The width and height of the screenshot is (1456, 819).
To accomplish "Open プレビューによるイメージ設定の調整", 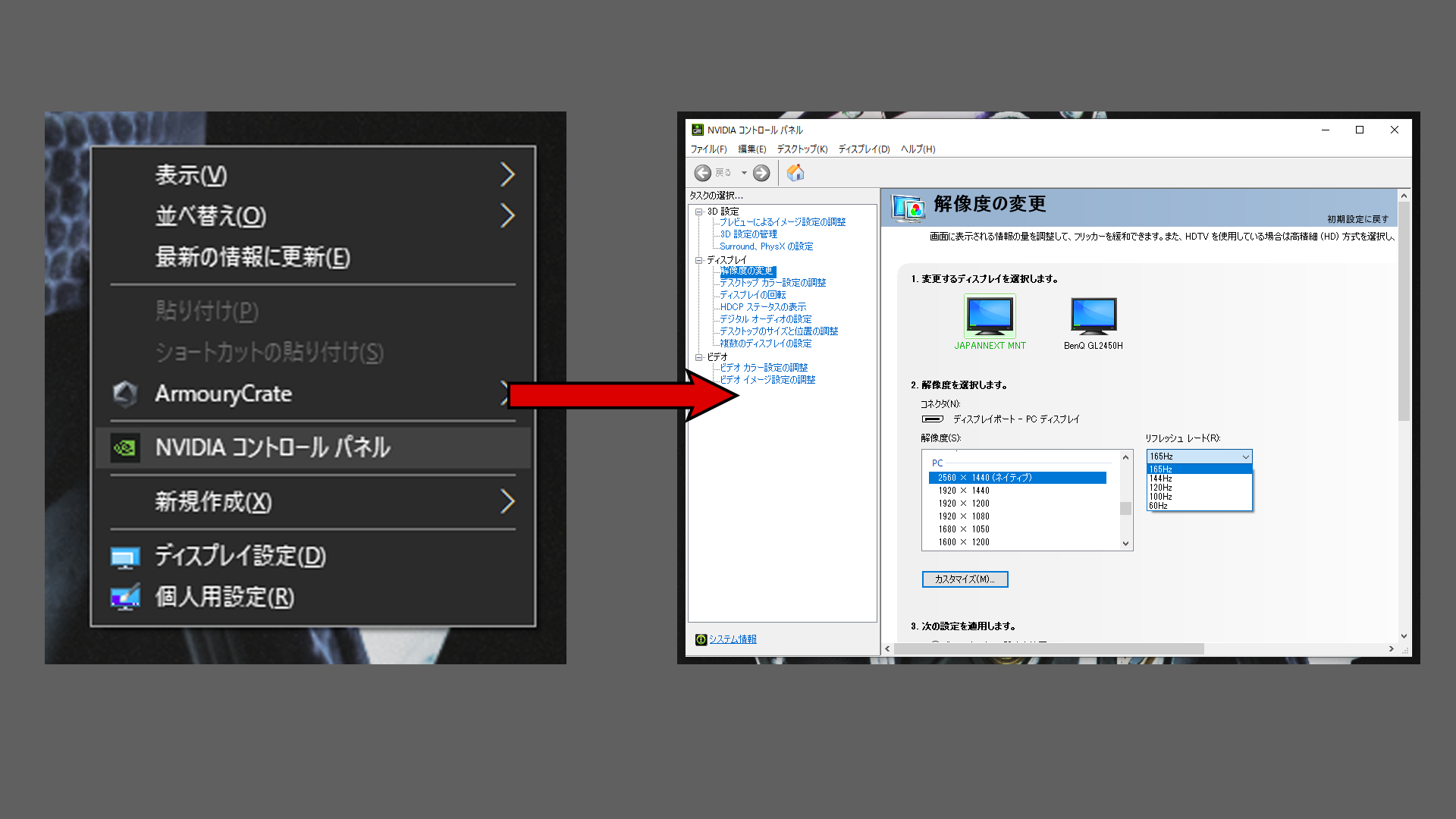I will pyautogui.click(x=783, y=222).
